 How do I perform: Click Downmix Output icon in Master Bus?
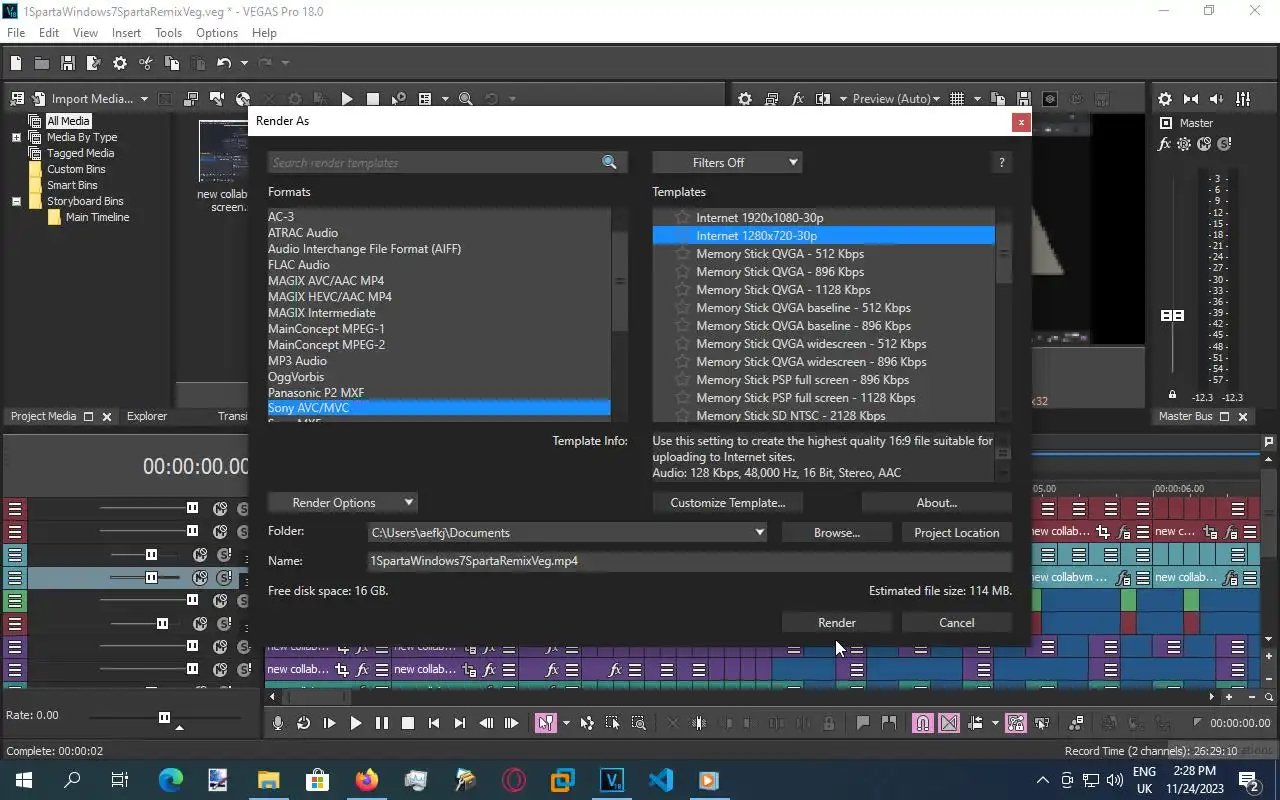(x=1191, y=99)
